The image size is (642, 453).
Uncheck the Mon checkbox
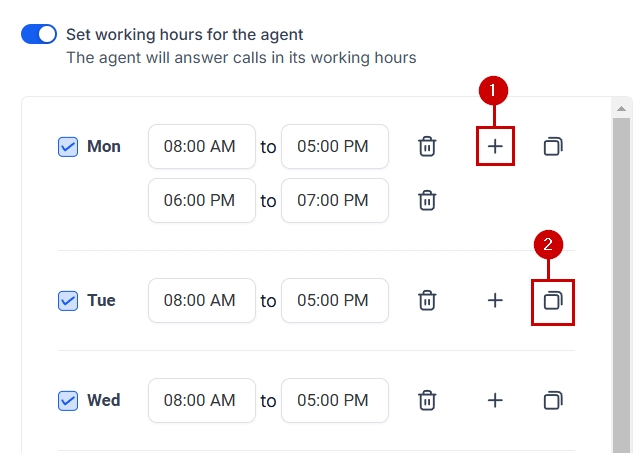pos(68,147)
